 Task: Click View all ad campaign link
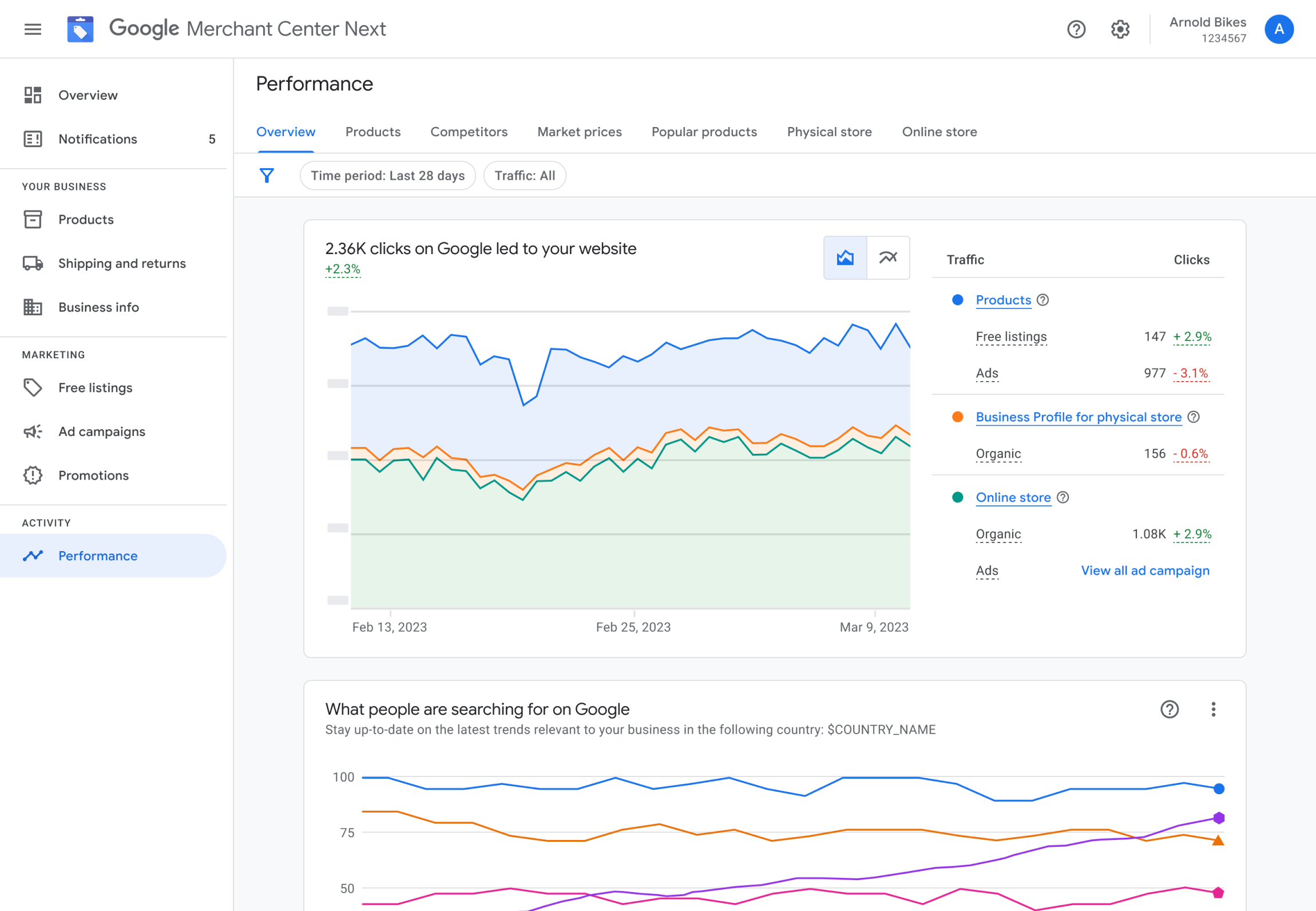(1145, 571)
